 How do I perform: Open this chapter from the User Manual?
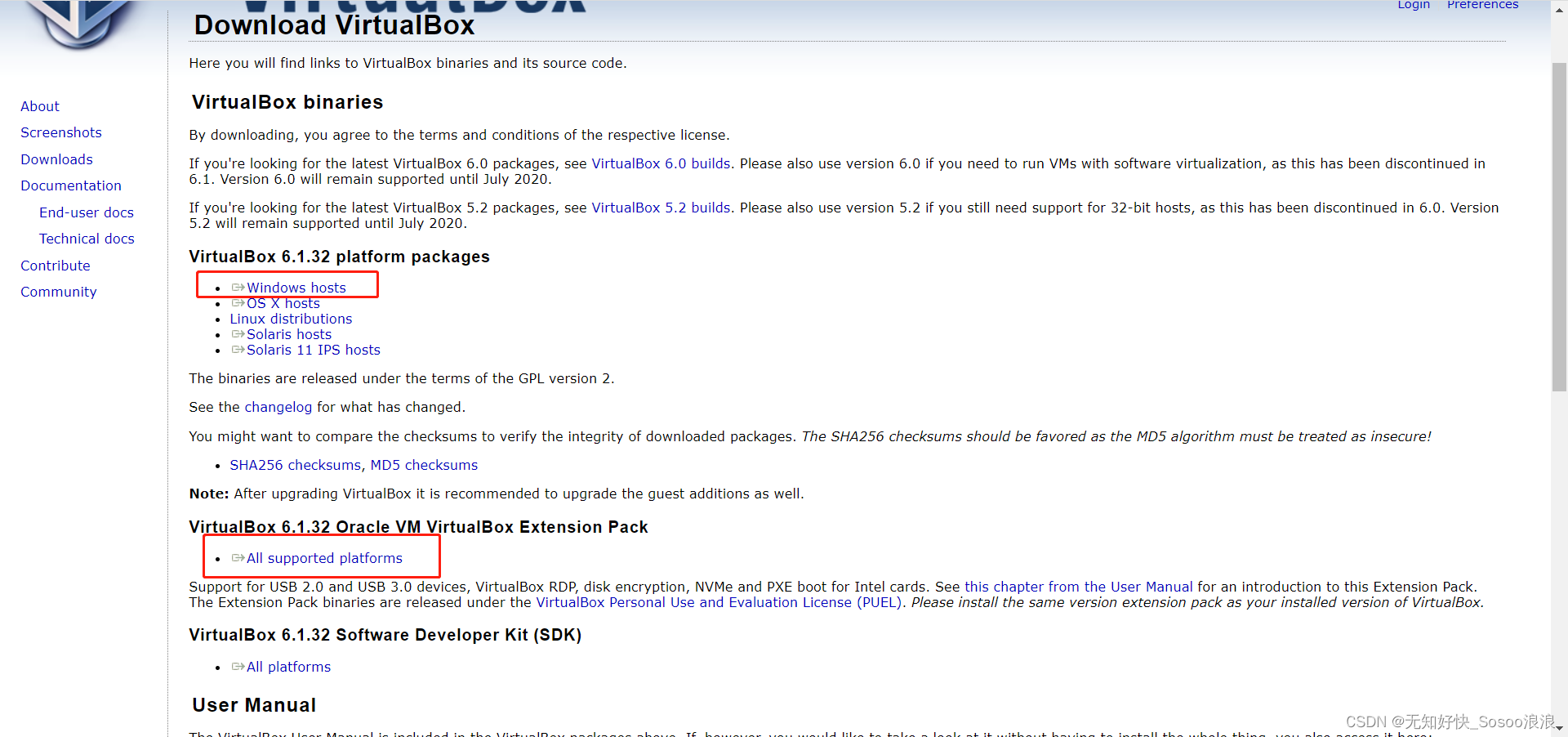pos(1079,587)
